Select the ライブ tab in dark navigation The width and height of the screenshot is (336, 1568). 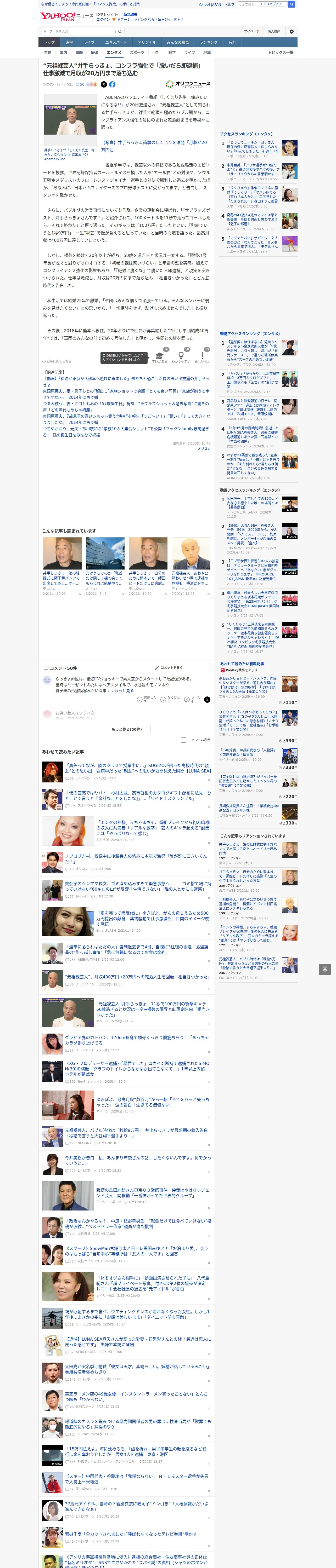click(89, 43)
